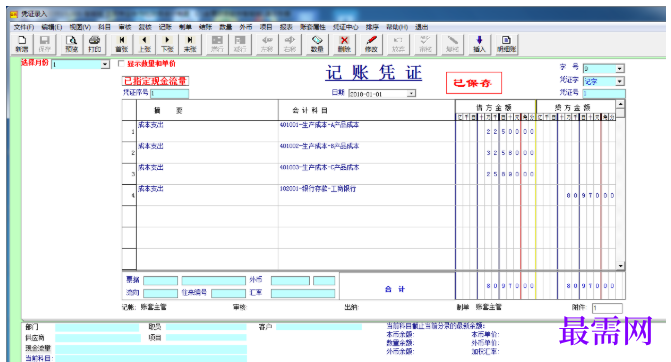Open the 帮助(H) menu
The width and height of the screenshot is (671, 362).
click(397, 27)
